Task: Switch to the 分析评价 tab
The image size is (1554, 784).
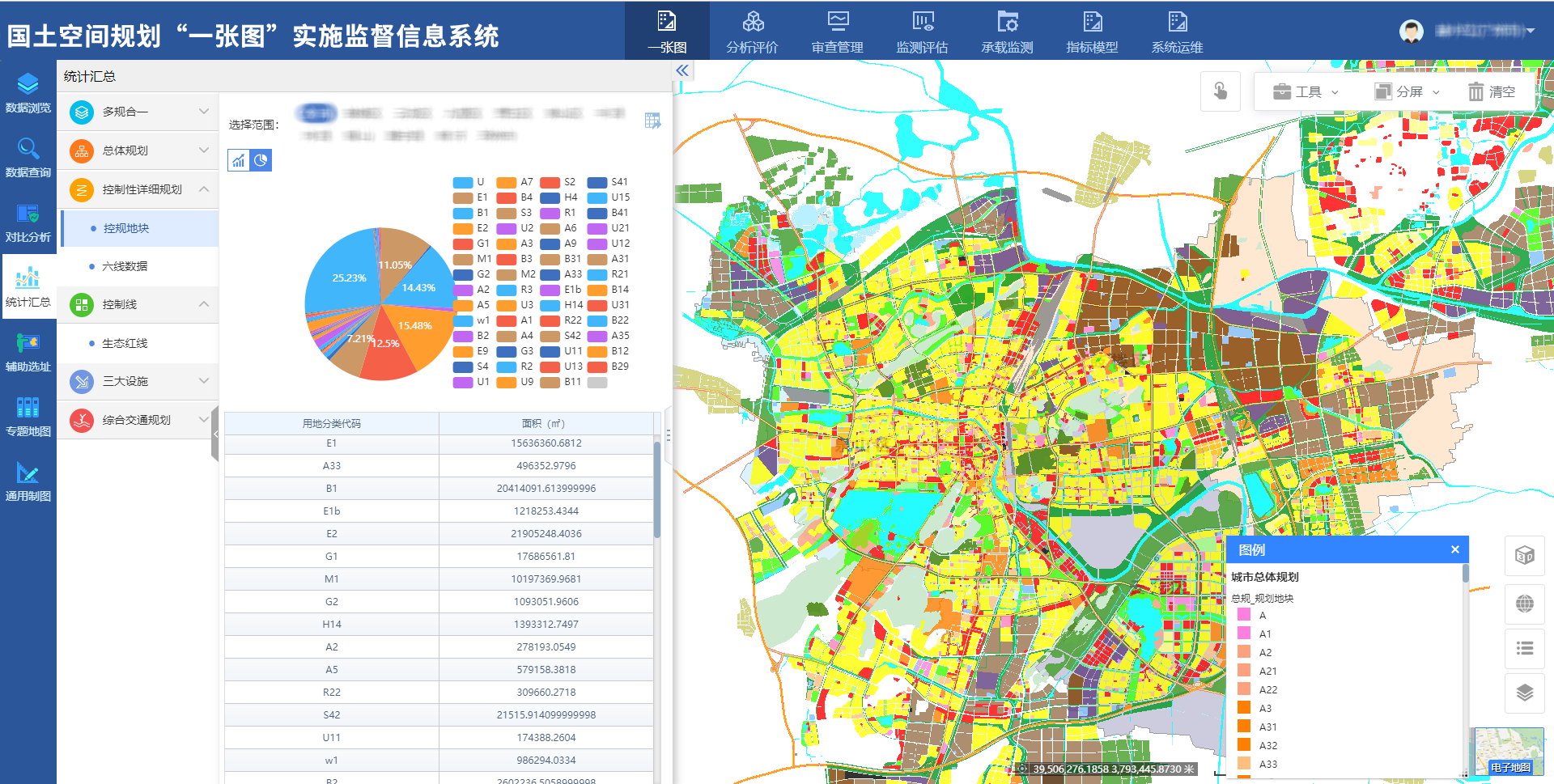Action: point(752,31)
